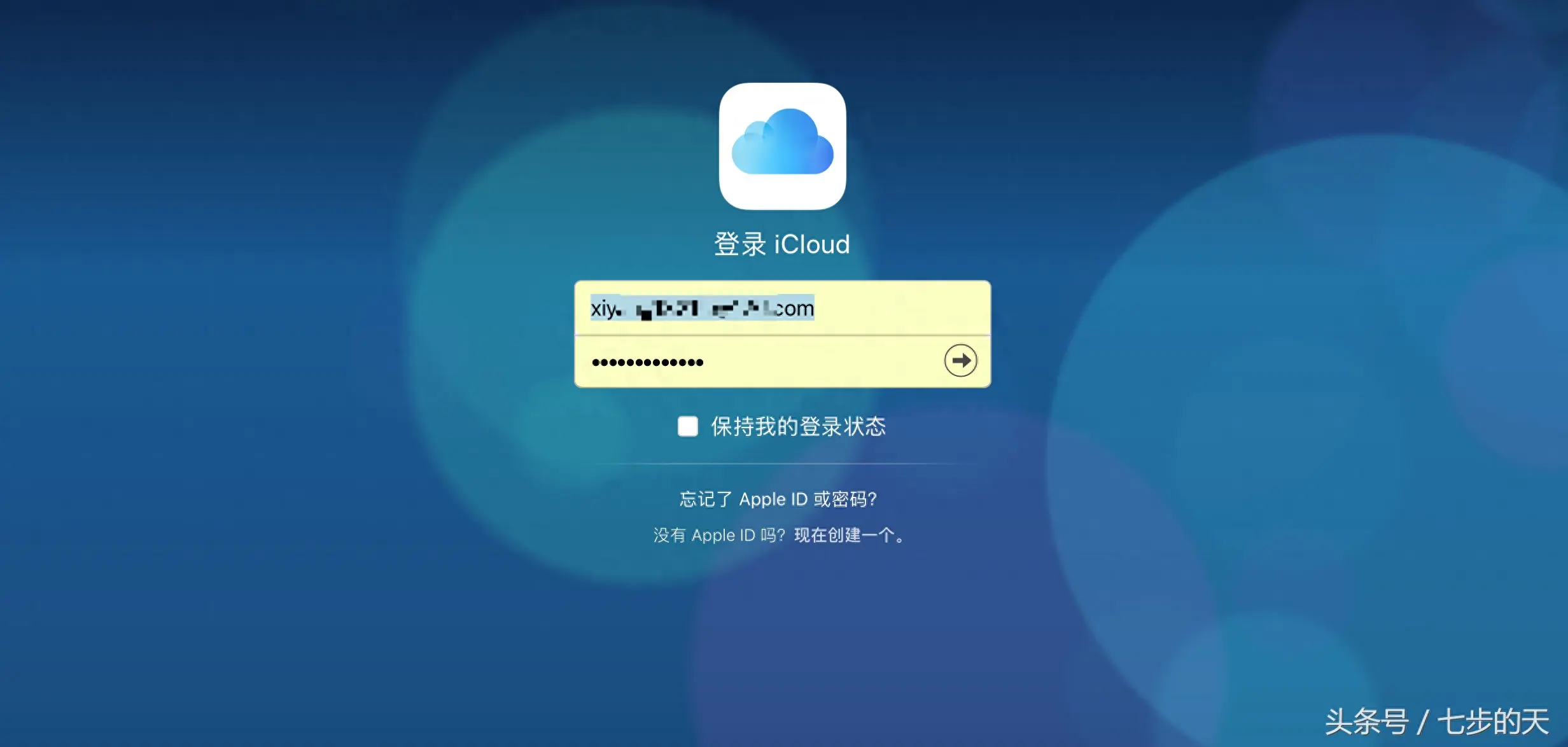Click the Apple ID email input field

click(783, 307)
